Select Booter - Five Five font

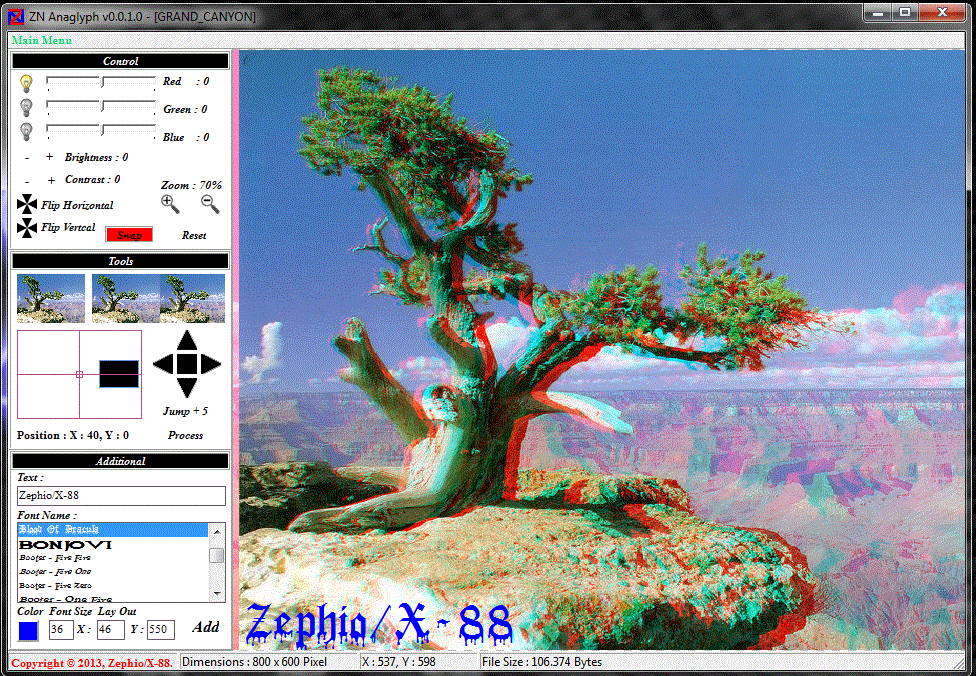click(113, 558)
